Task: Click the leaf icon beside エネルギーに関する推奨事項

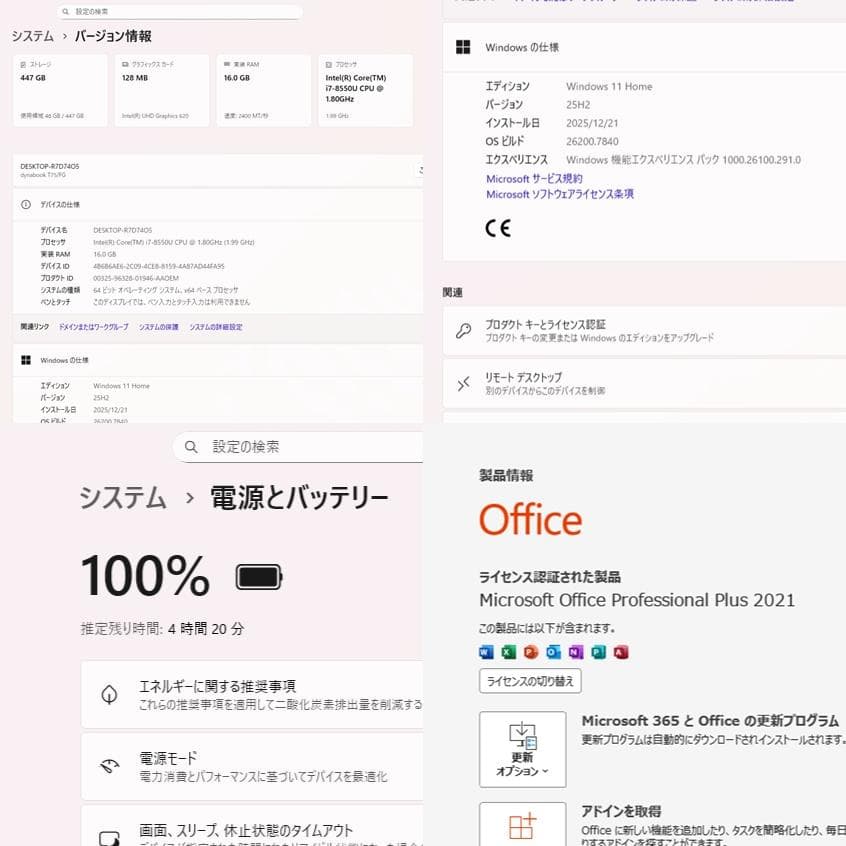Action: [x=110, y=694]
